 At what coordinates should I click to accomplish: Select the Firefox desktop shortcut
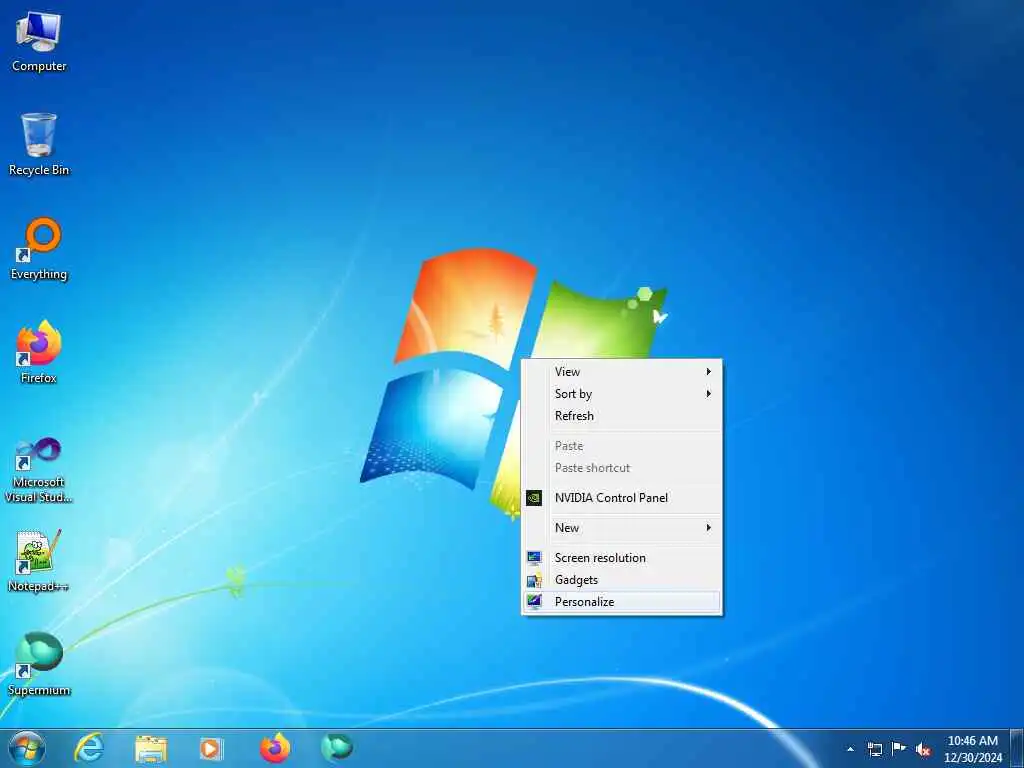tap(39, 353)
